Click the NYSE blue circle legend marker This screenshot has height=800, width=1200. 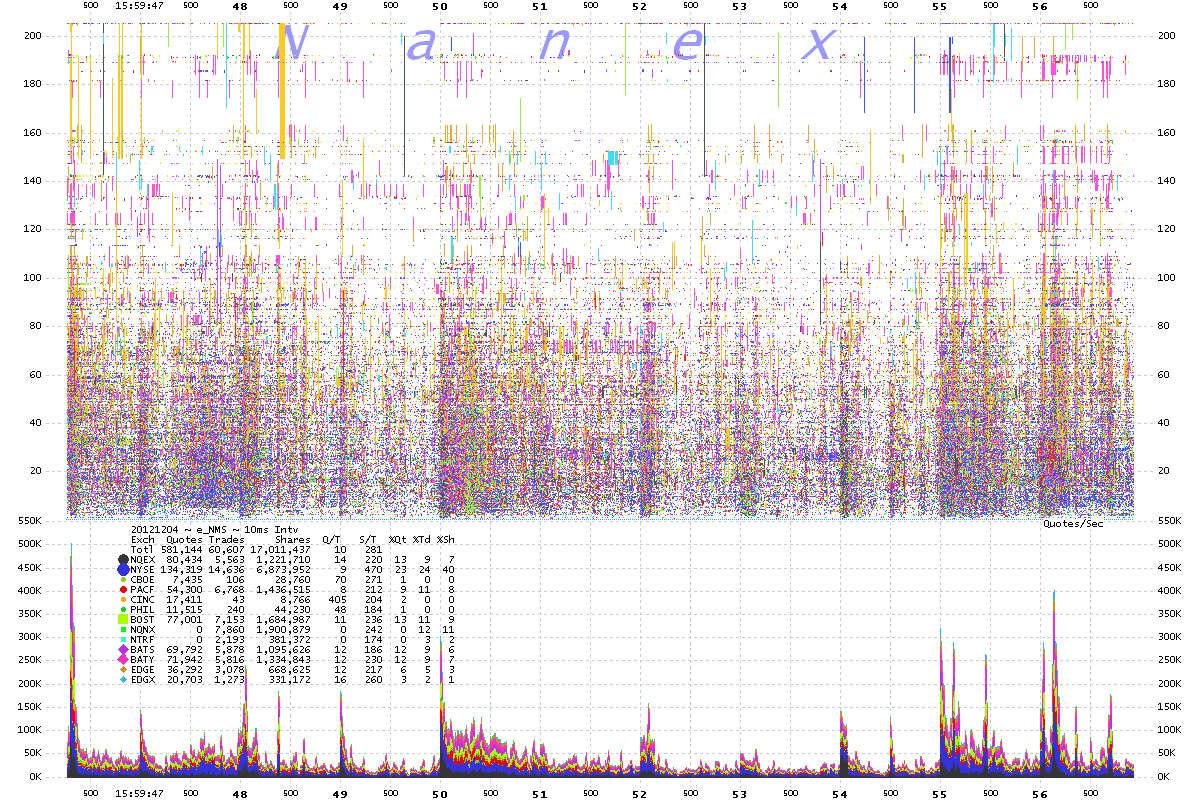click(123, 569)
